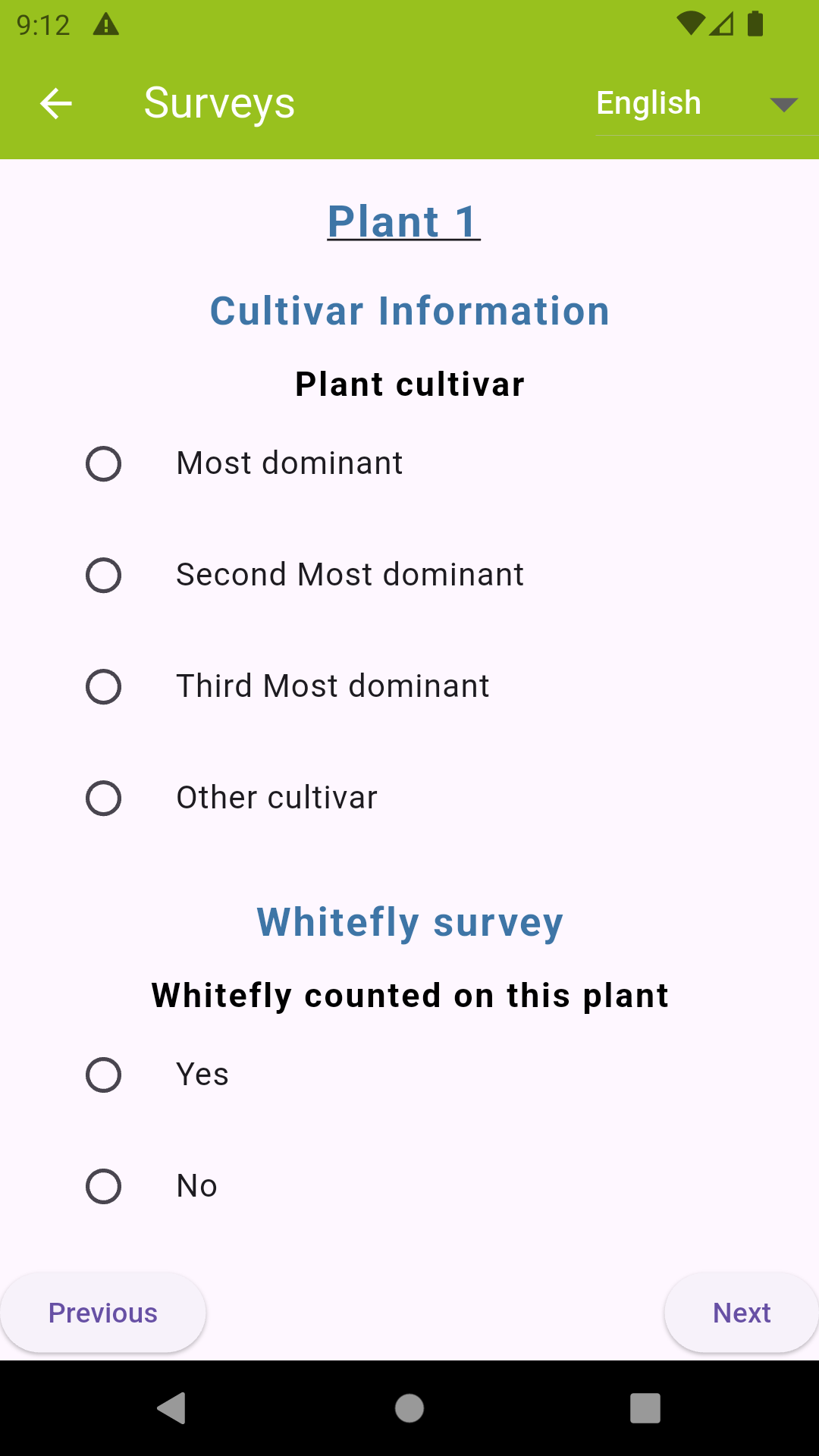Tap the Wi-Fi signal icon
Screen dimensions: 819x1456
point(690,24)
